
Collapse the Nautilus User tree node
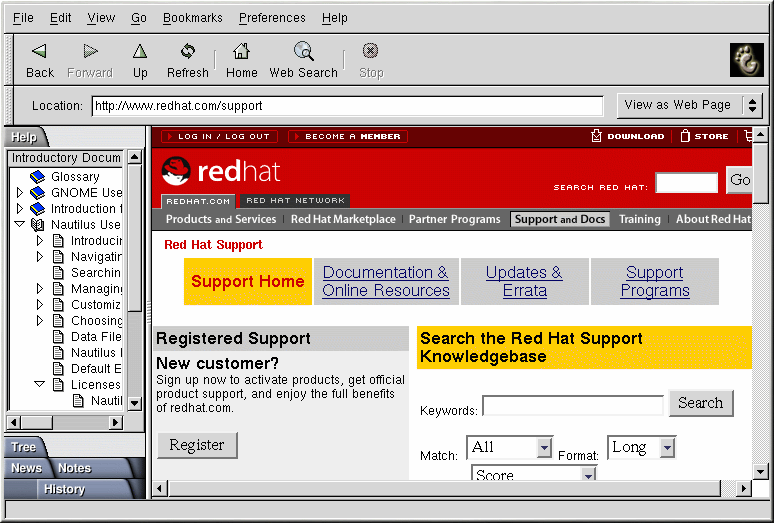pos(19,225)
